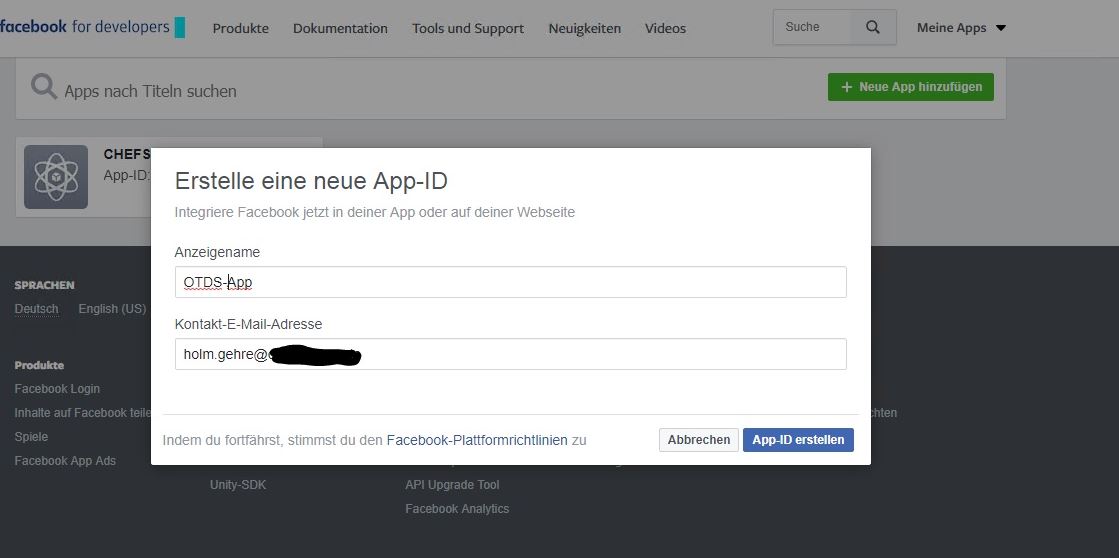Click magnifier icon beside Apps nach Titeln suchen
The width and height of the screenshot is (1119, 558).
click(x=44, y=87)
